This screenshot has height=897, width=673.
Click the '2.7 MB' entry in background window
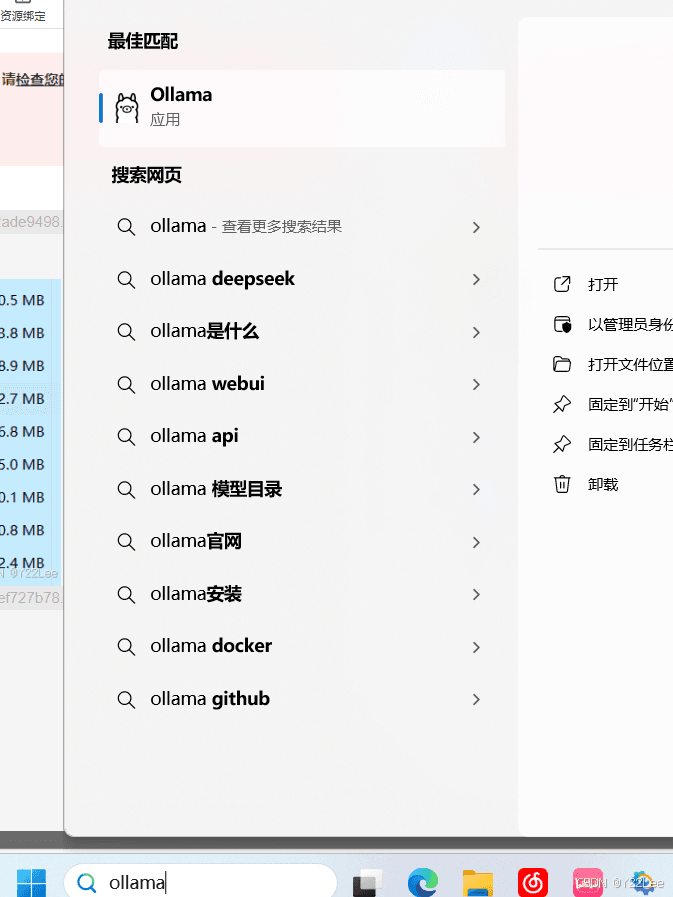click(22, 399)
